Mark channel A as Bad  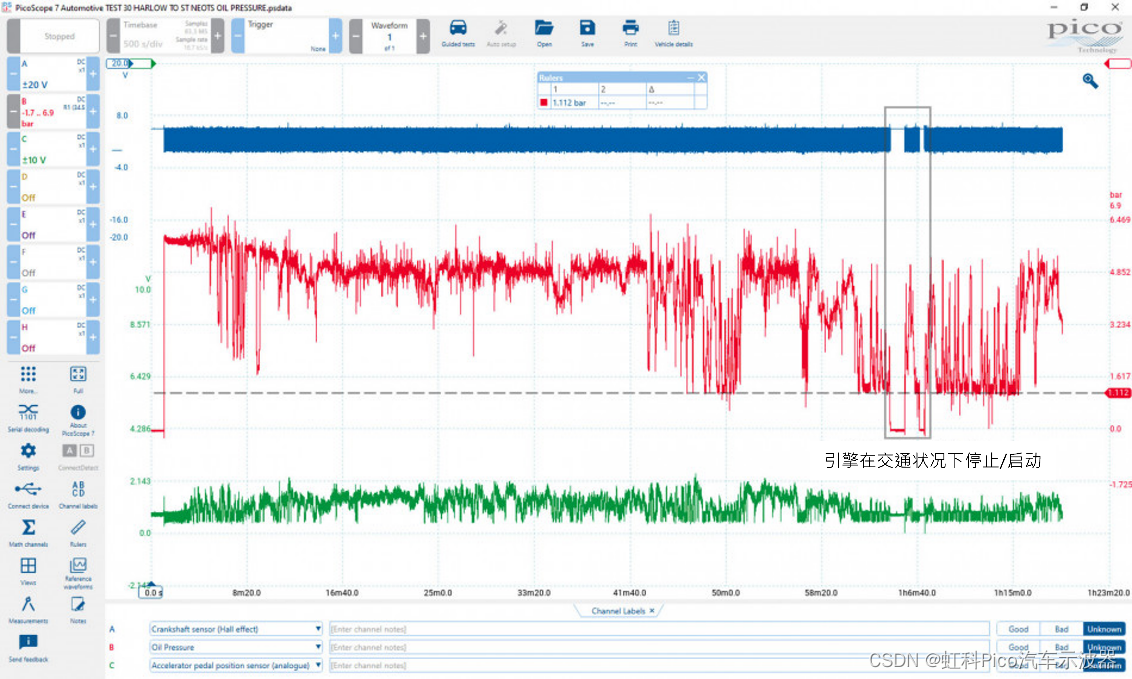[1061, 629]
